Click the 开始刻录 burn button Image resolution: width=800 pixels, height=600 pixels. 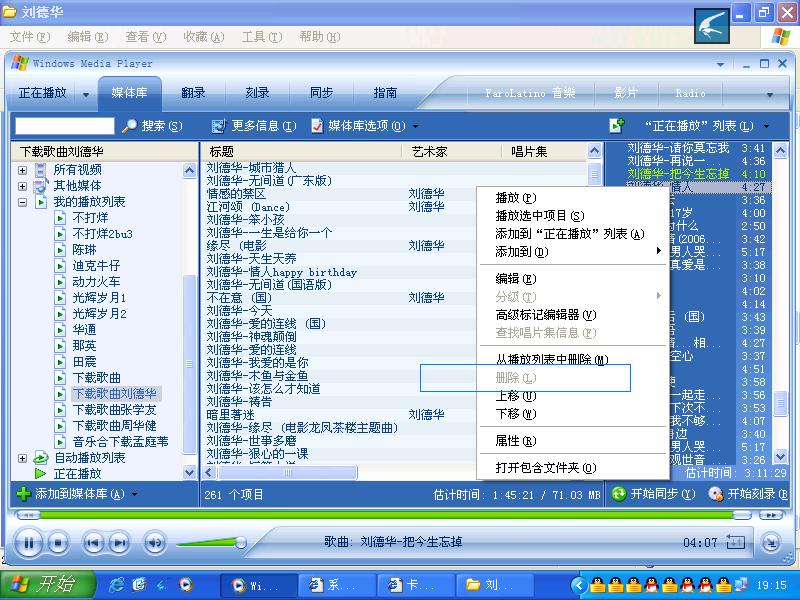(x=748, y=494)
